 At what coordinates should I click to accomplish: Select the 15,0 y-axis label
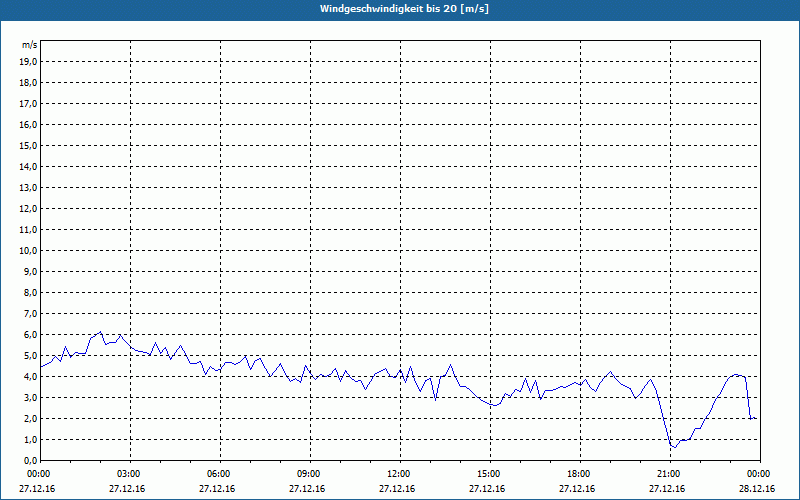pyautogui.click(x=29, y=145)
